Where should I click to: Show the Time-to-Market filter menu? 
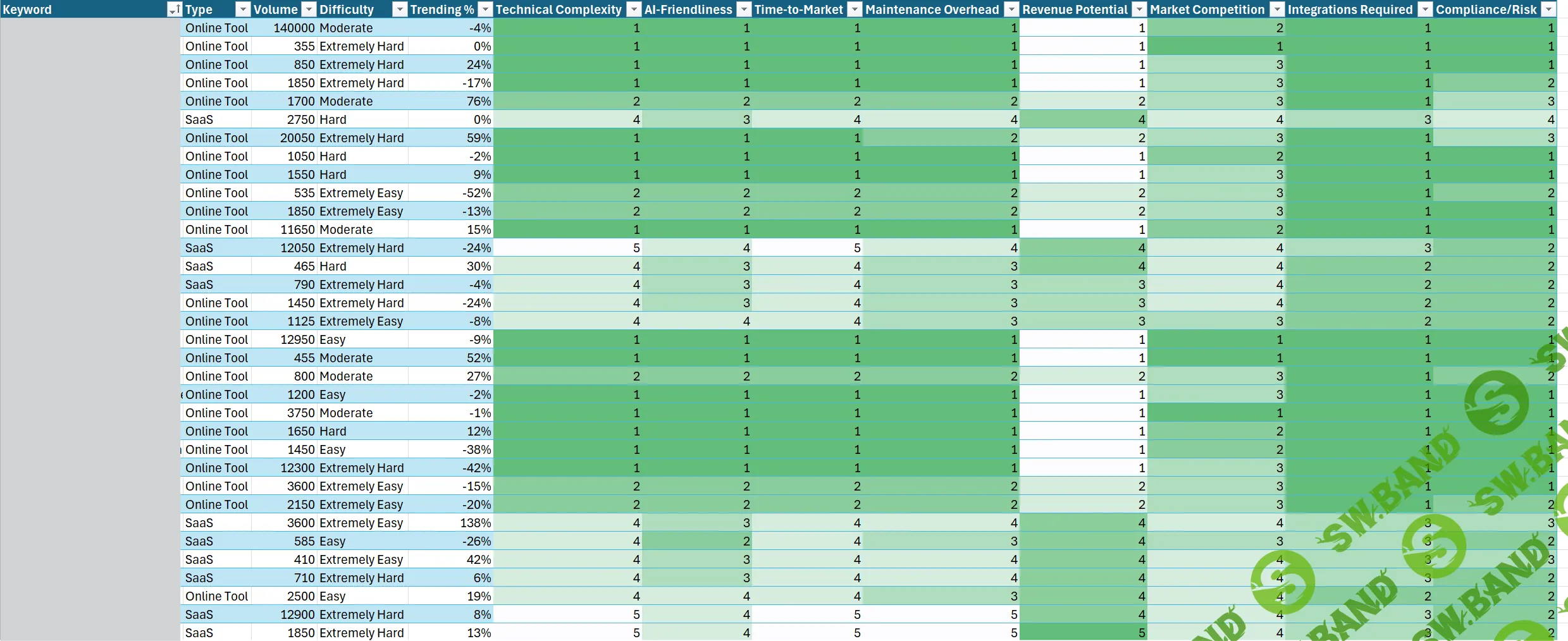pyautogui.click(x=855, y=9)
